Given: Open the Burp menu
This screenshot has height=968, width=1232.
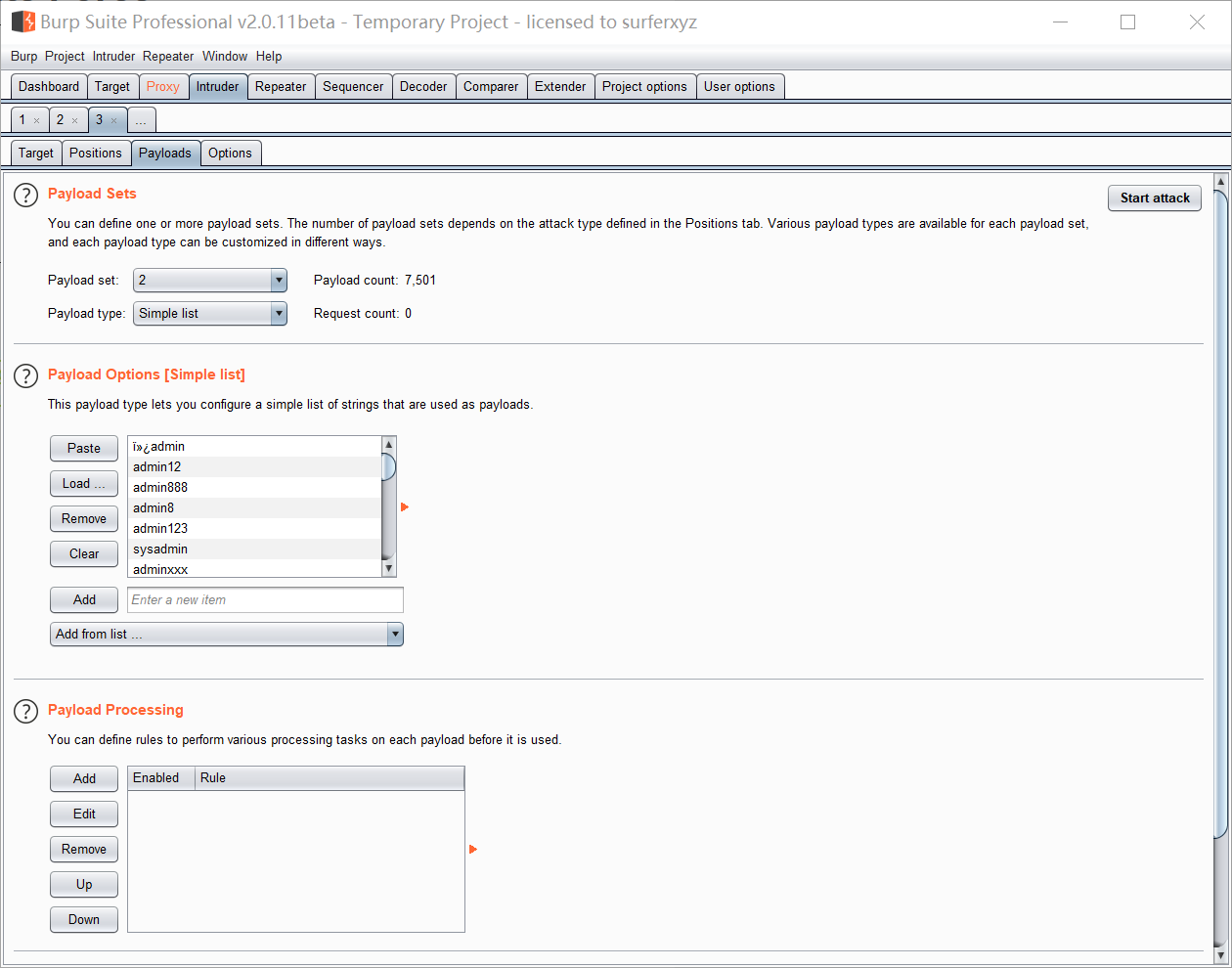Looking at the screenshot, I should pos(24,57).
